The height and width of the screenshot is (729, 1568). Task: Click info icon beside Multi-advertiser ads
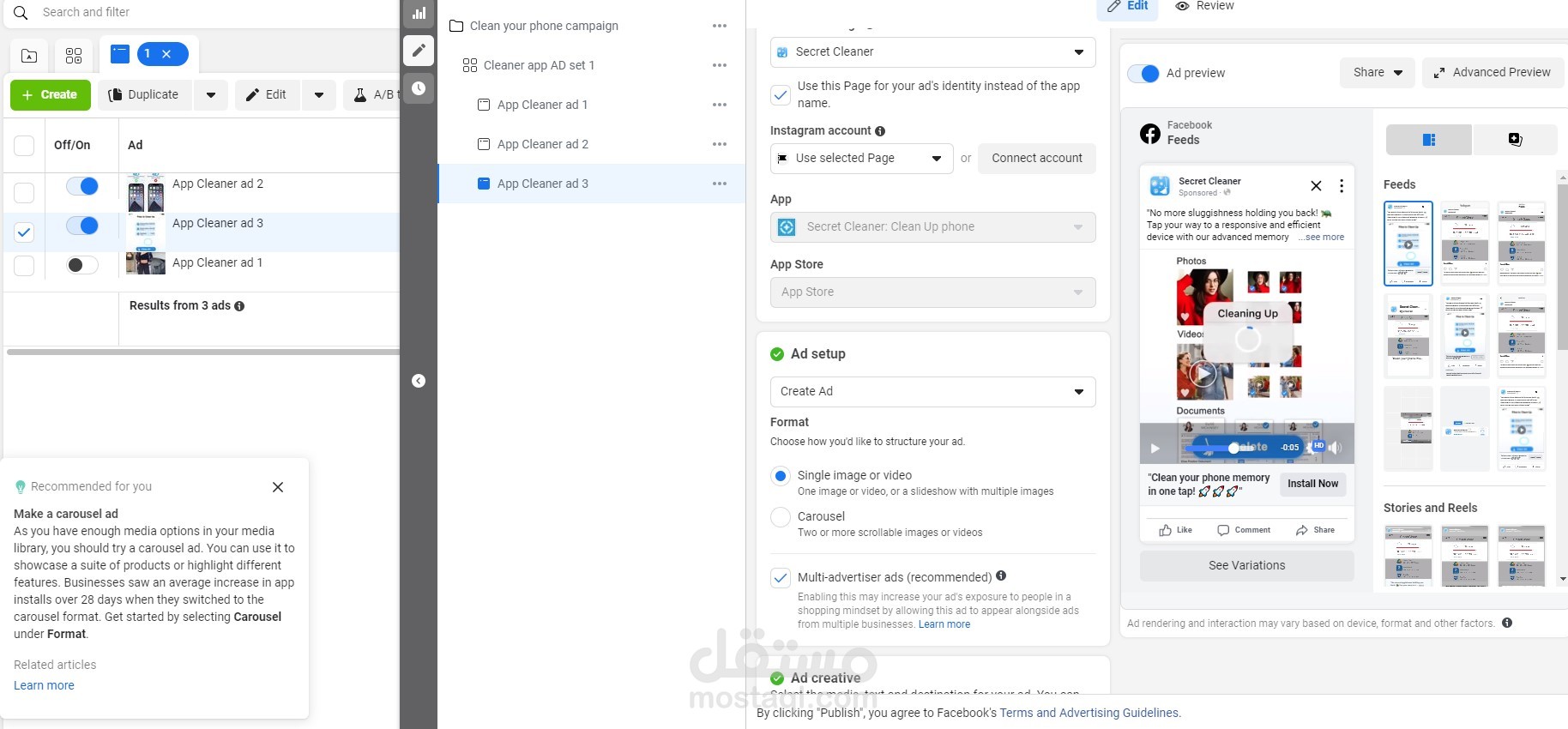(x=1001, y=576)
